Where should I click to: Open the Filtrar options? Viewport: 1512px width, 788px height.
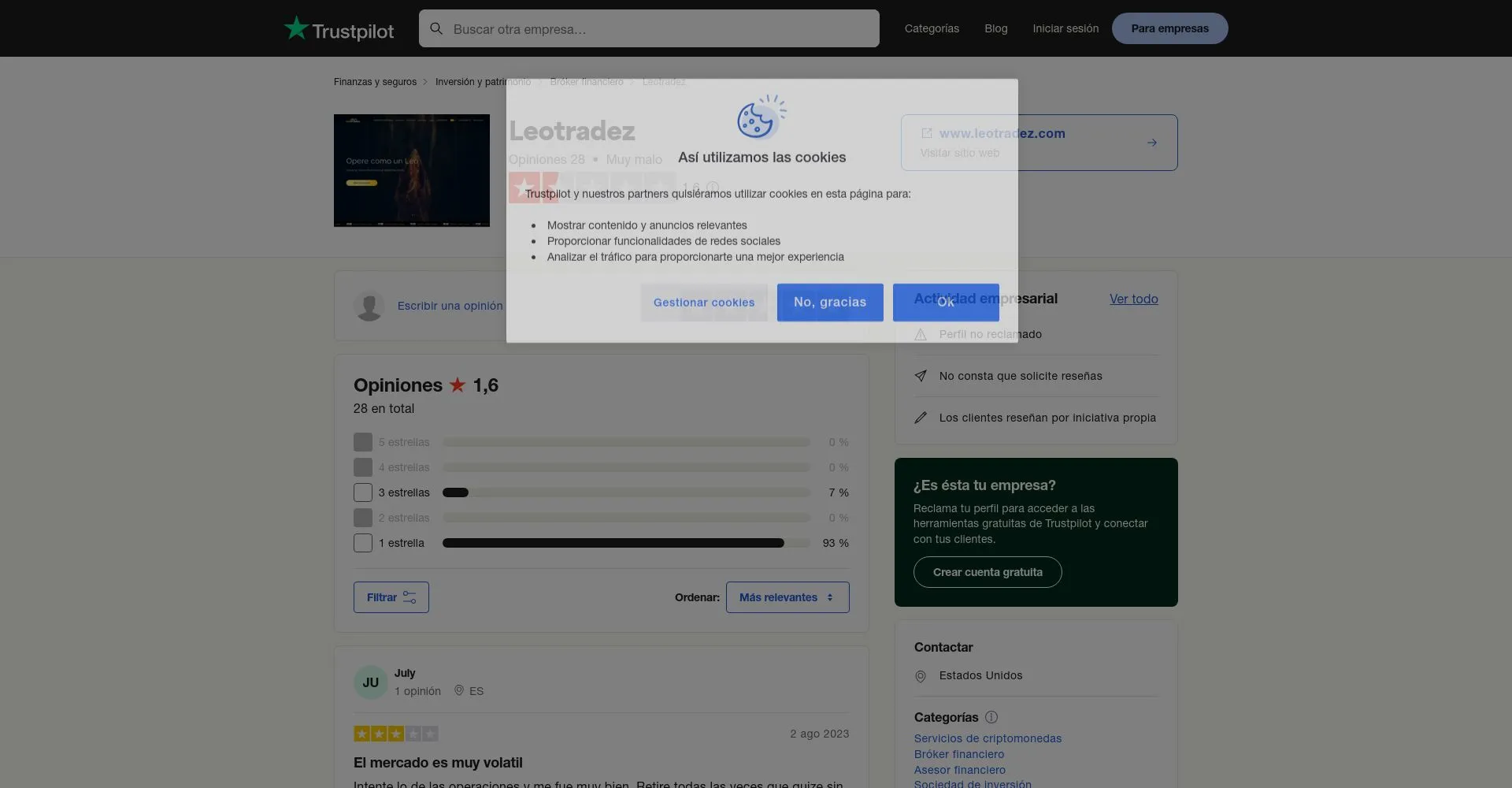[x=391, y=597]
